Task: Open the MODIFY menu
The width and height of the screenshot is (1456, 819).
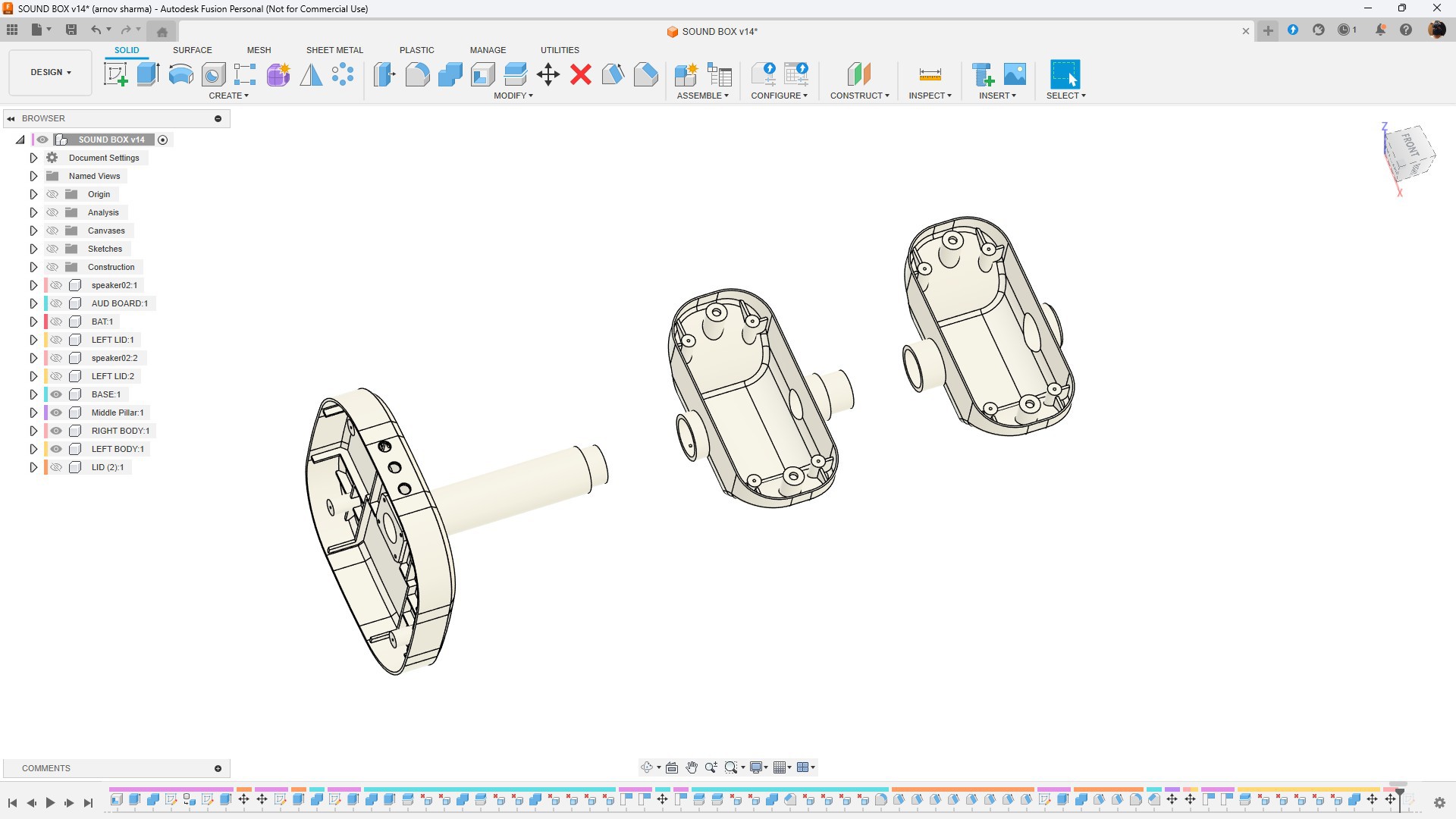Action: point(513,96)
